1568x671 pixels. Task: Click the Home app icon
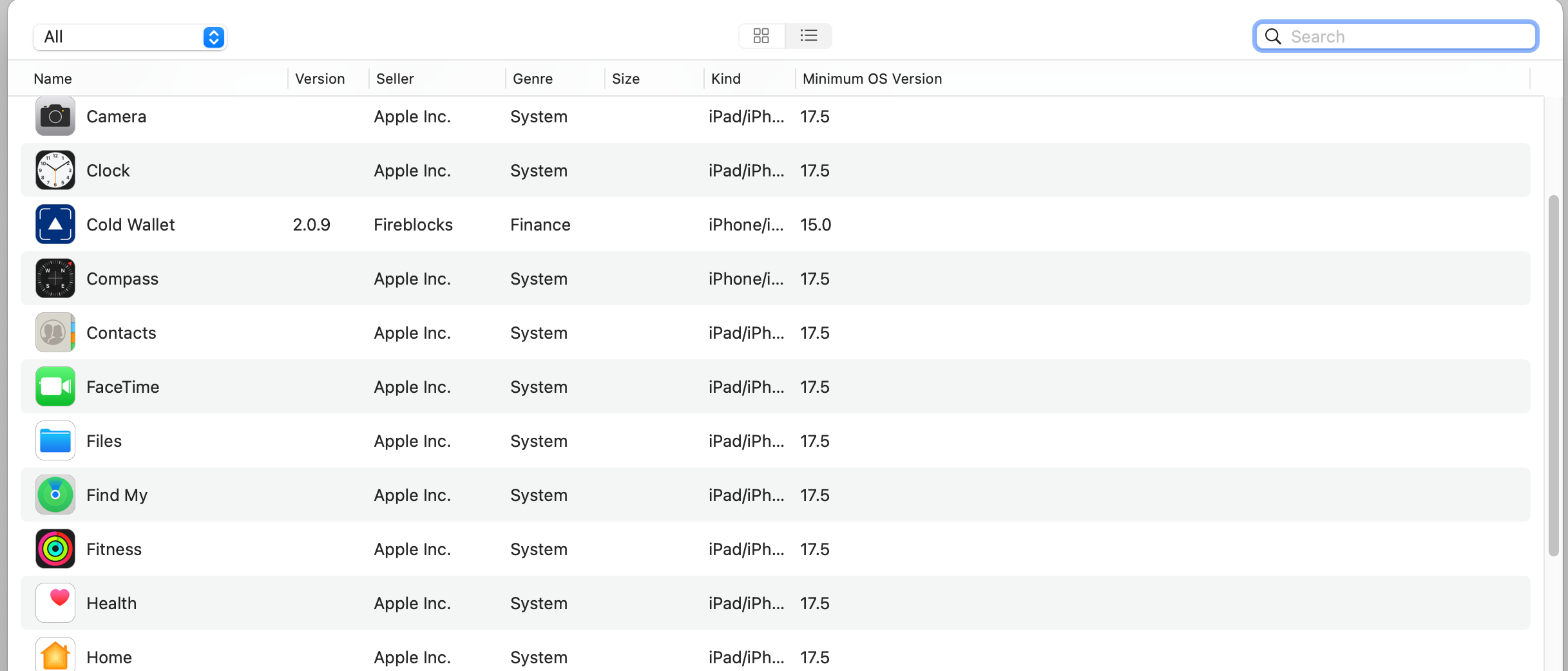coord(55,654)
